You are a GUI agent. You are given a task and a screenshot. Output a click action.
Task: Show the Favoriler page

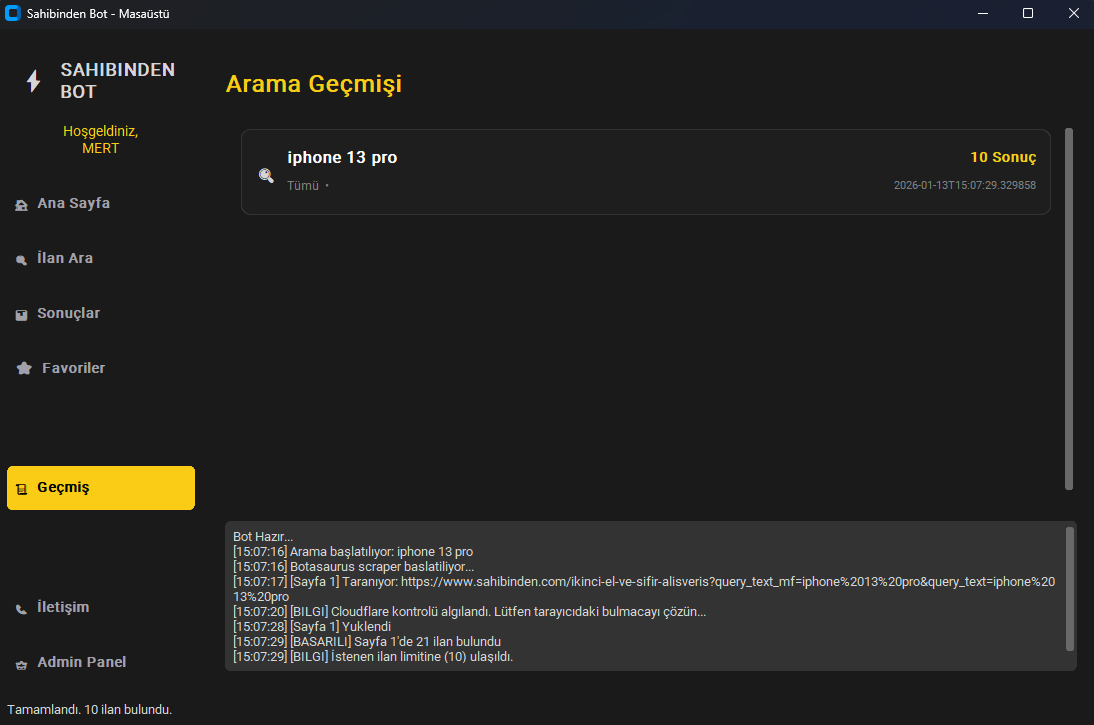tap(100, 368)
